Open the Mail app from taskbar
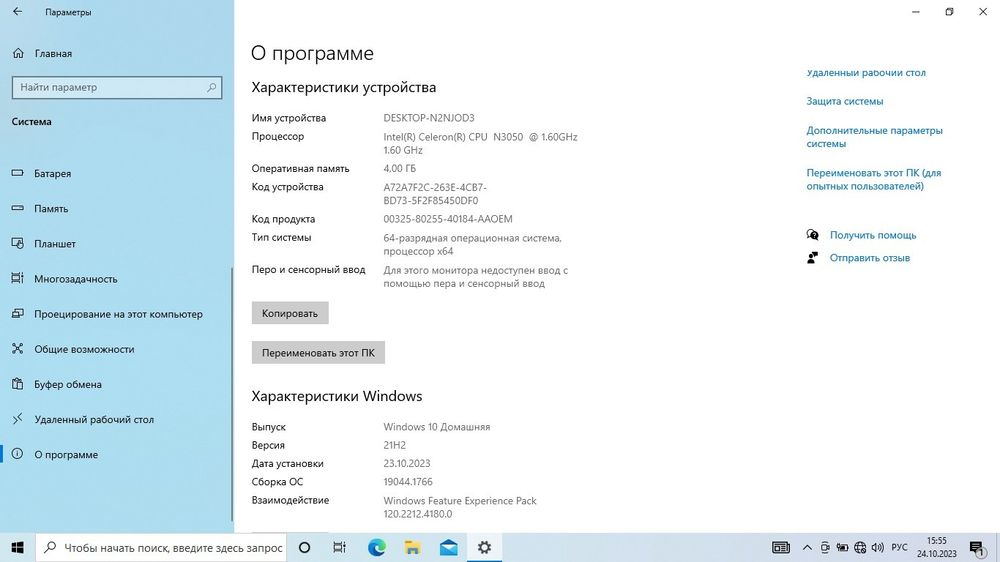Viewport: 1000px width, 562px height. (448, 547)
